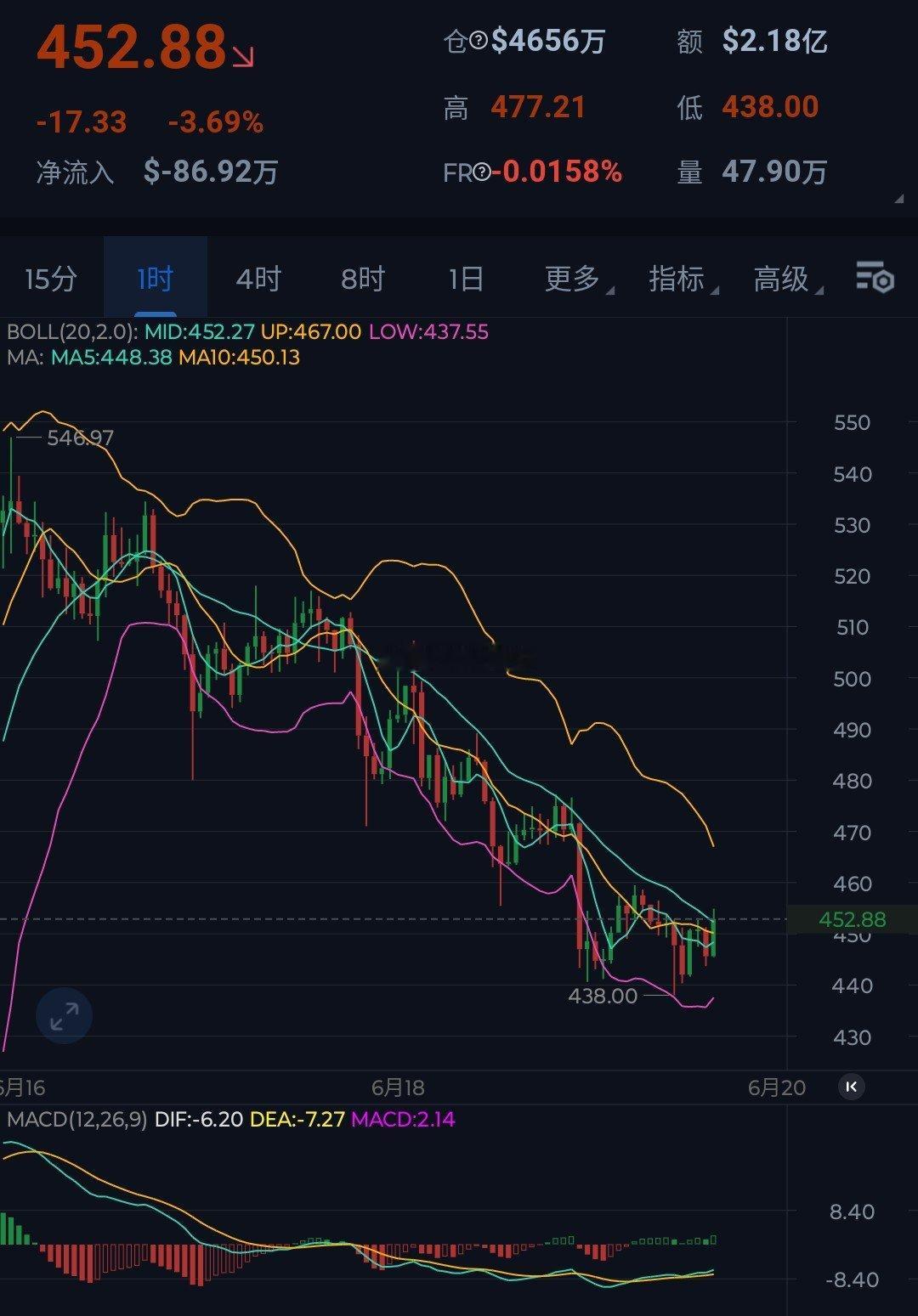918x1316 pixels.
Task: Click the 438.00 low marker on chart
Action: click(x=603, y=996)
